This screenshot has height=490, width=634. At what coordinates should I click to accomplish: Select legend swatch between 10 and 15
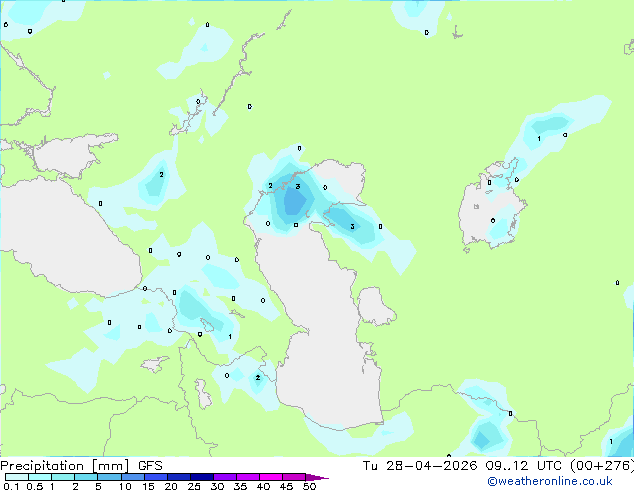133,477
